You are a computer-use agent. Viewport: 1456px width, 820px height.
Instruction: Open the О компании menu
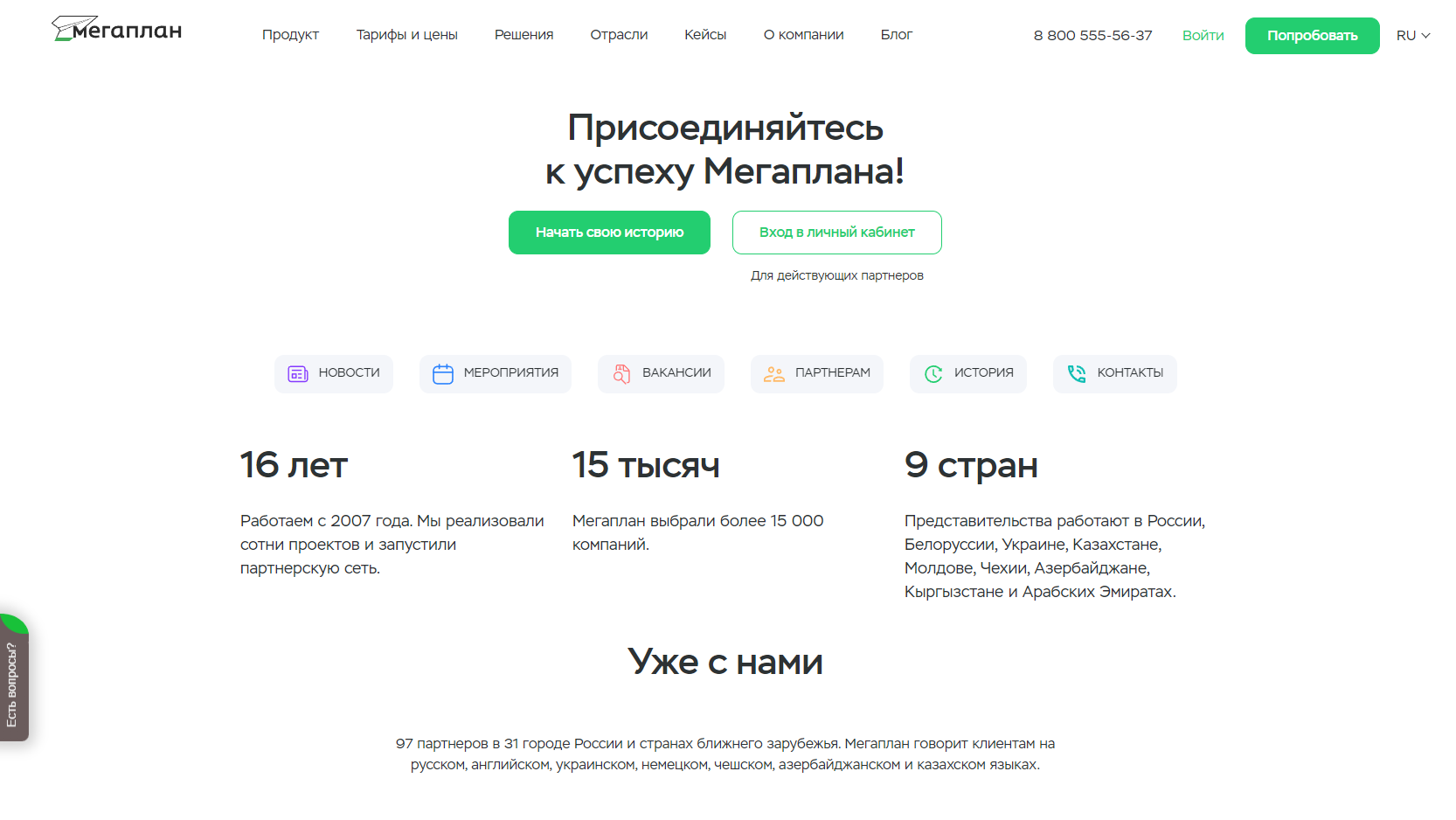point(803,35)
